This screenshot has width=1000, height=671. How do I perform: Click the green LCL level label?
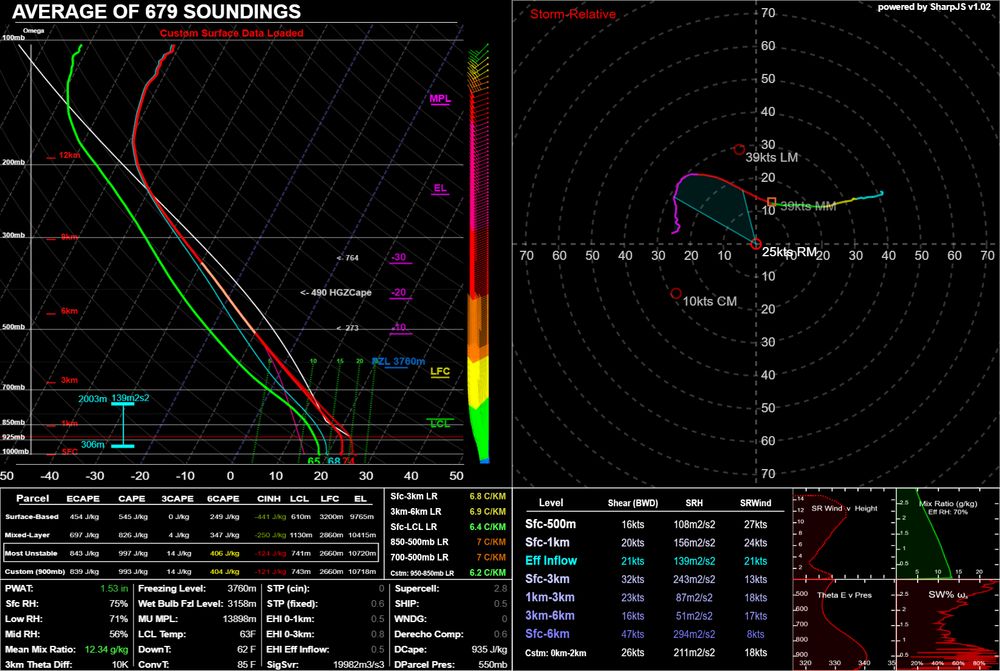440,424
